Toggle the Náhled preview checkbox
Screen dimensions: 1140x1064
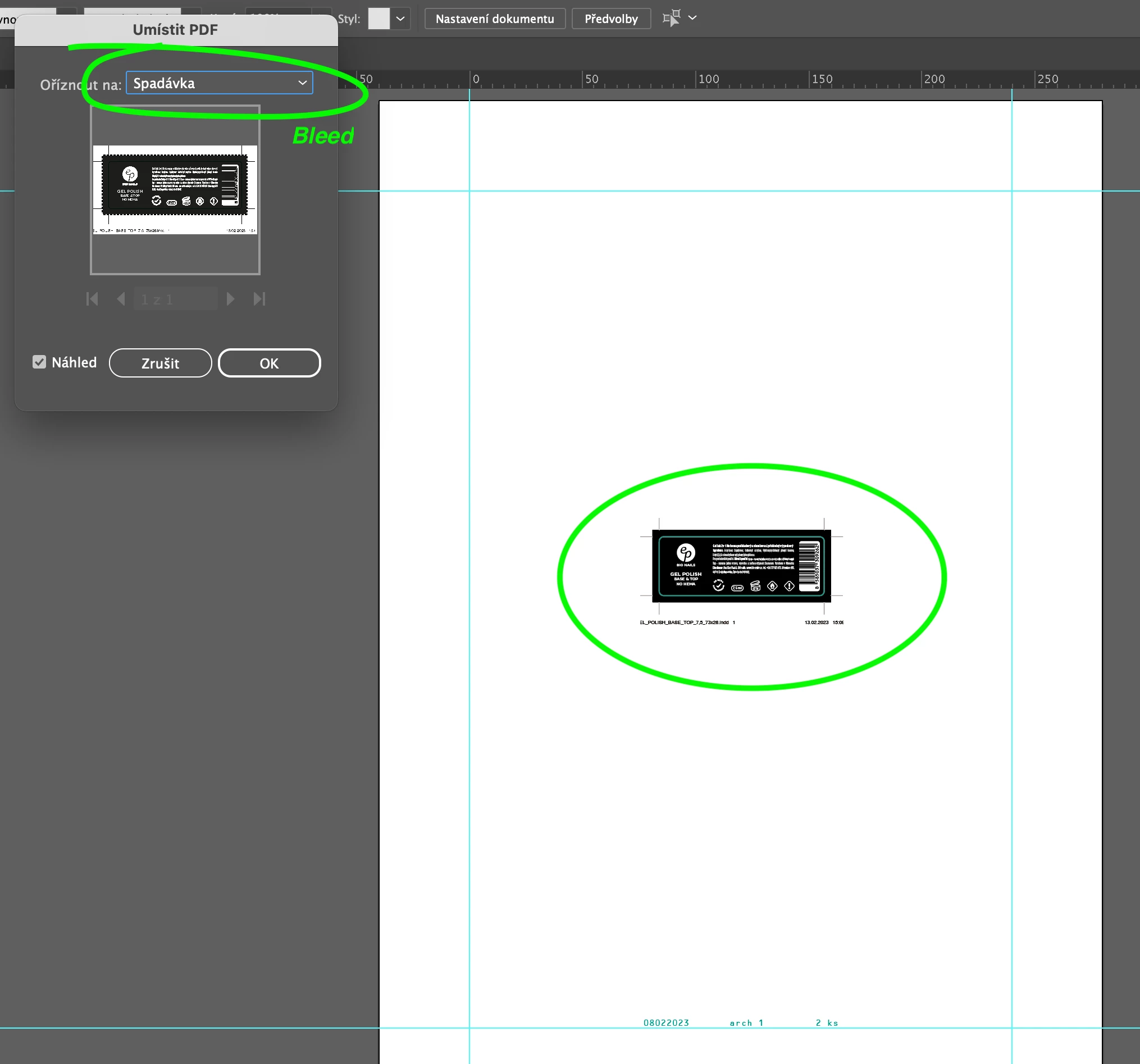39,362
